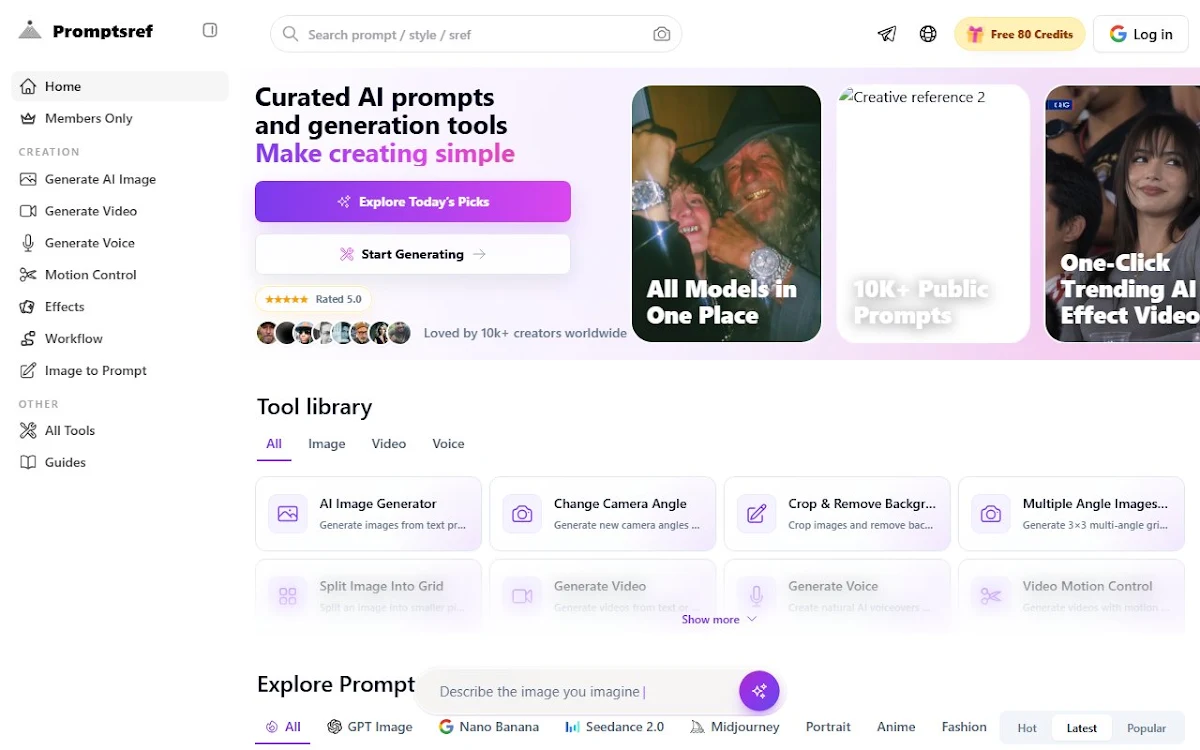Open Effects in sidebar
Screen dimensions: 1200x750
(x=120, y=307)
